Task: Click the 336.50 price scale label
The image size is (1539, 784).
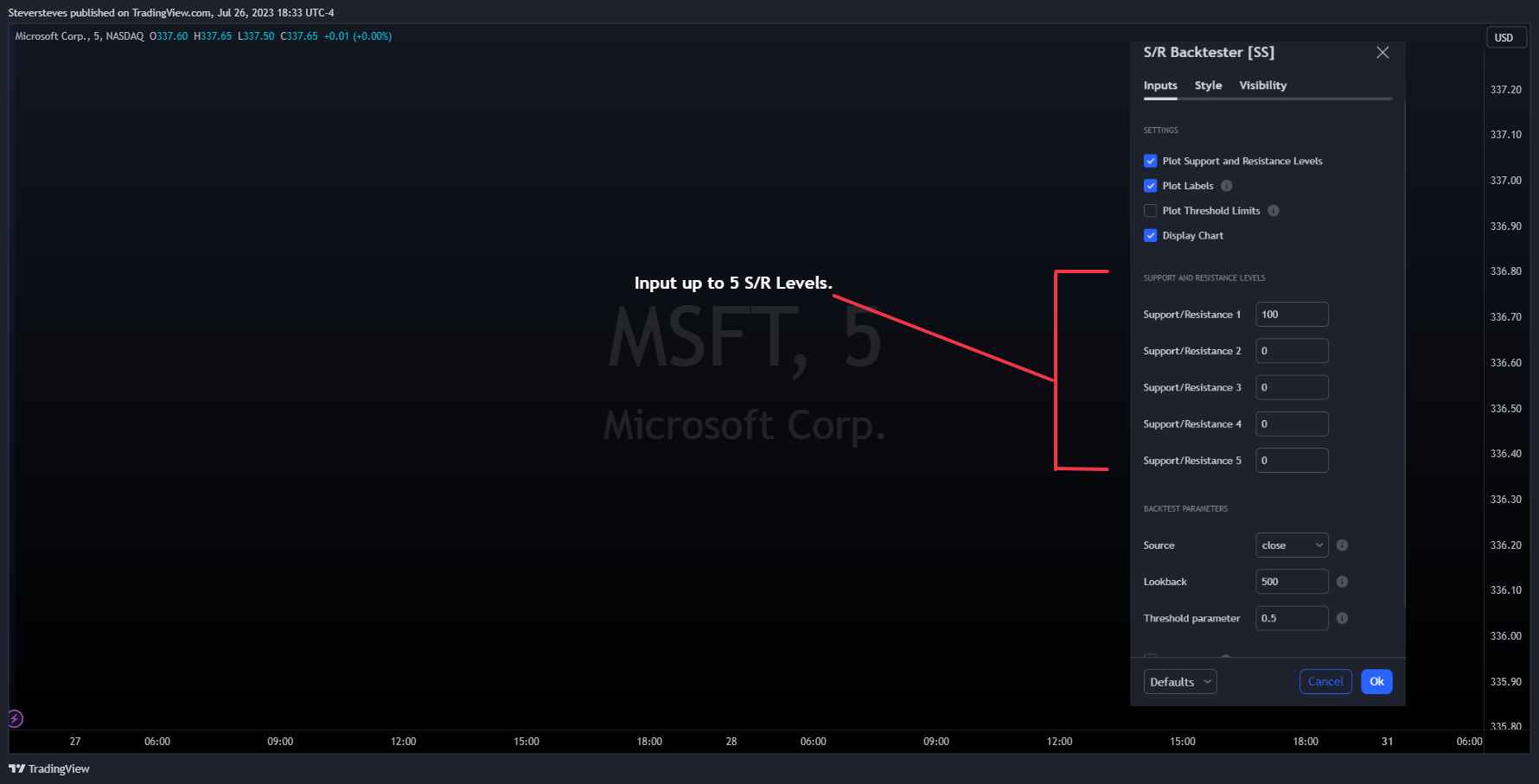Action: tap(1505, 409)
